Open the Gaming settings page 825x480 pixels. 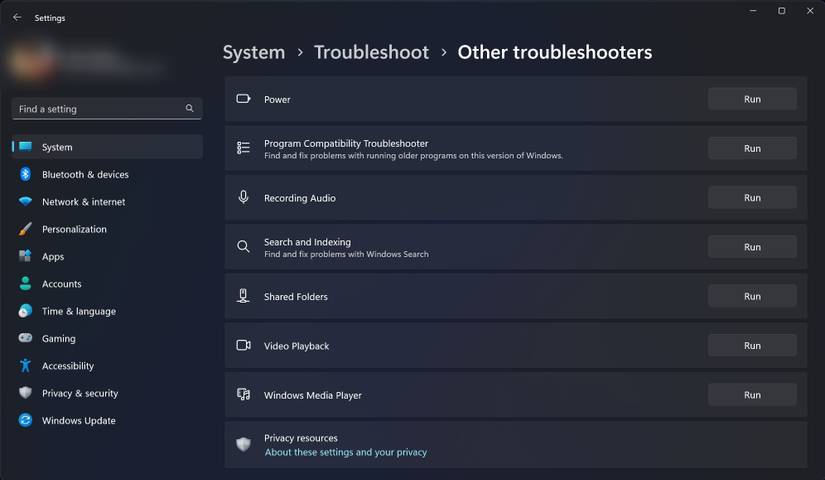(58, 339)
